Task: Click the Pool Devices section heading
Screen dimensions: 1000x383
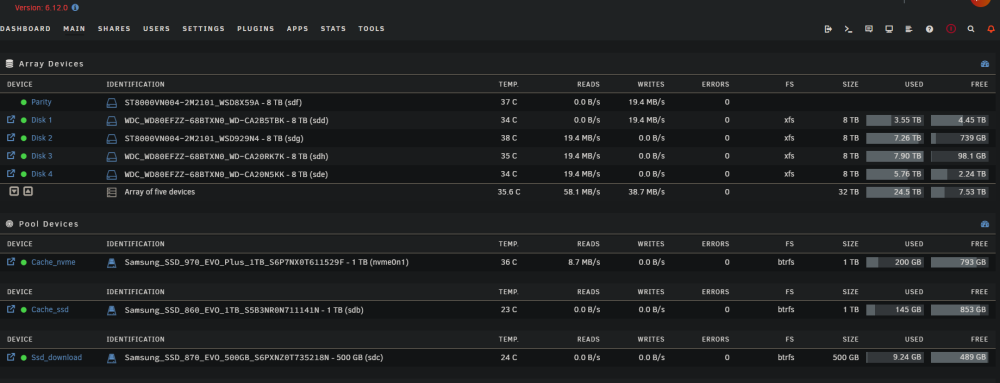Action: click(x=48, y=224)
